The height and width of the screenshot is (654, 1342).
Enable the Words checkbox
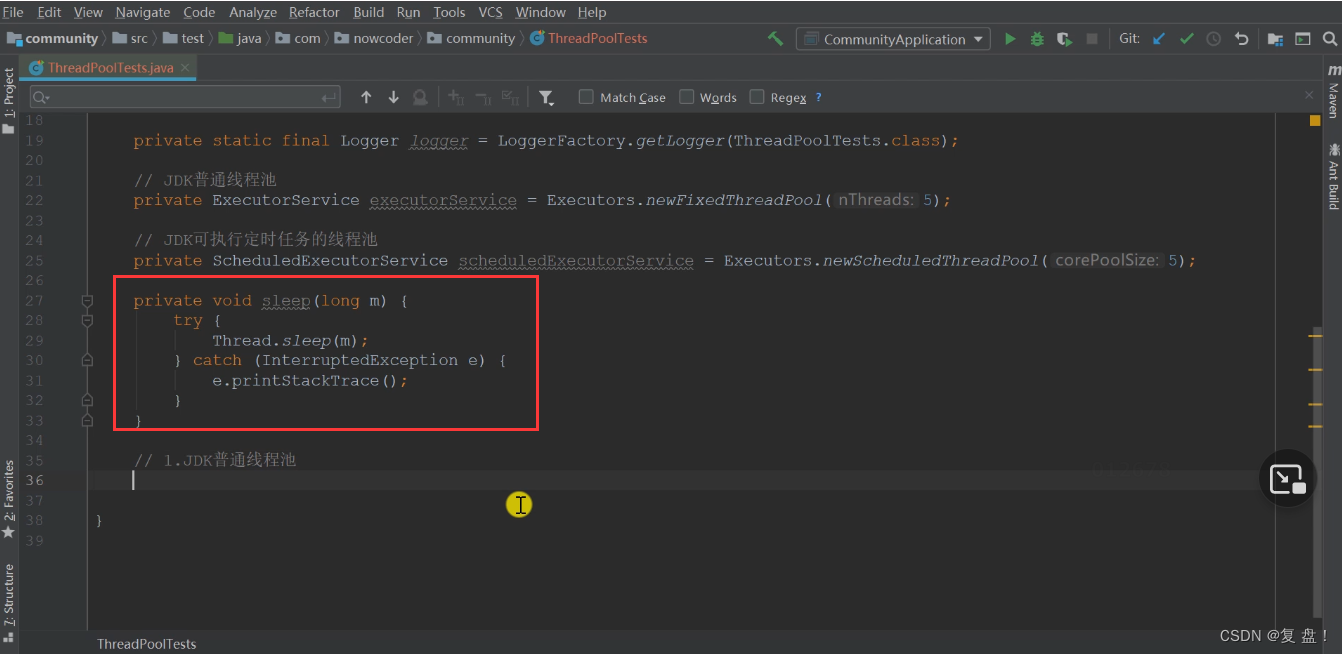686,97
